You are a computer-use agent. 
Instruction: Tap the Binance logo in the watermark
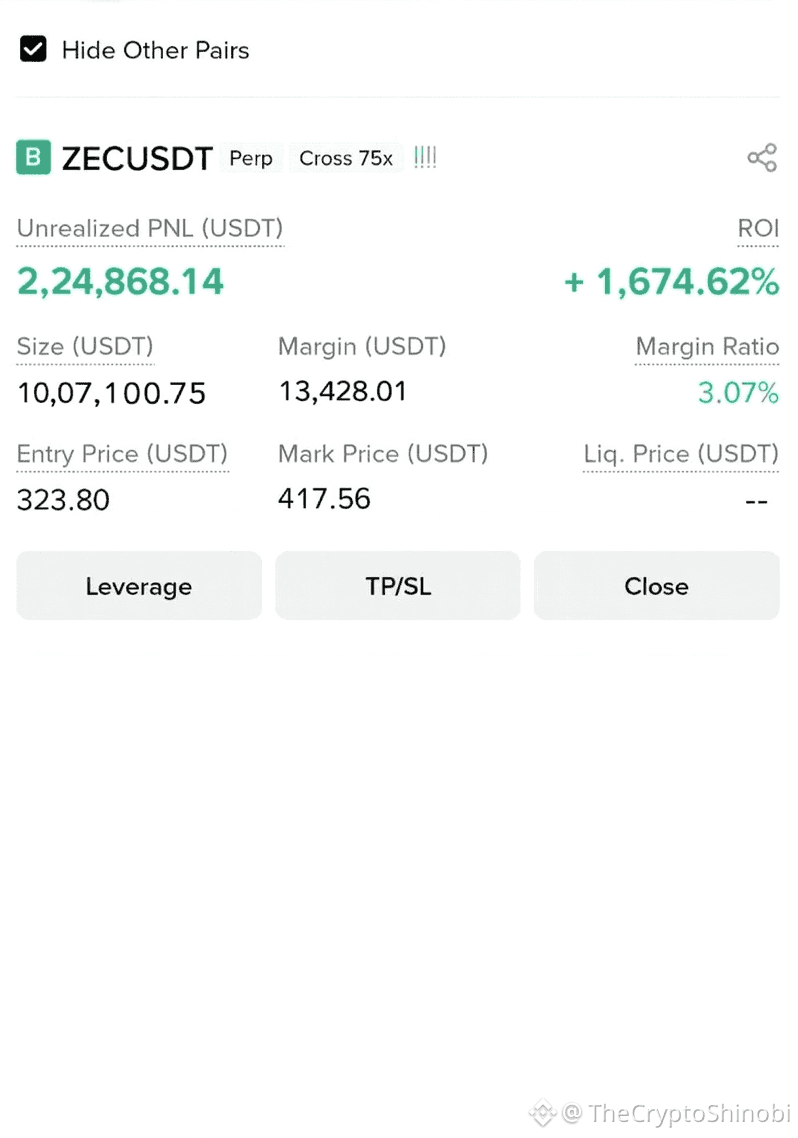click(x=543, y=1113)
